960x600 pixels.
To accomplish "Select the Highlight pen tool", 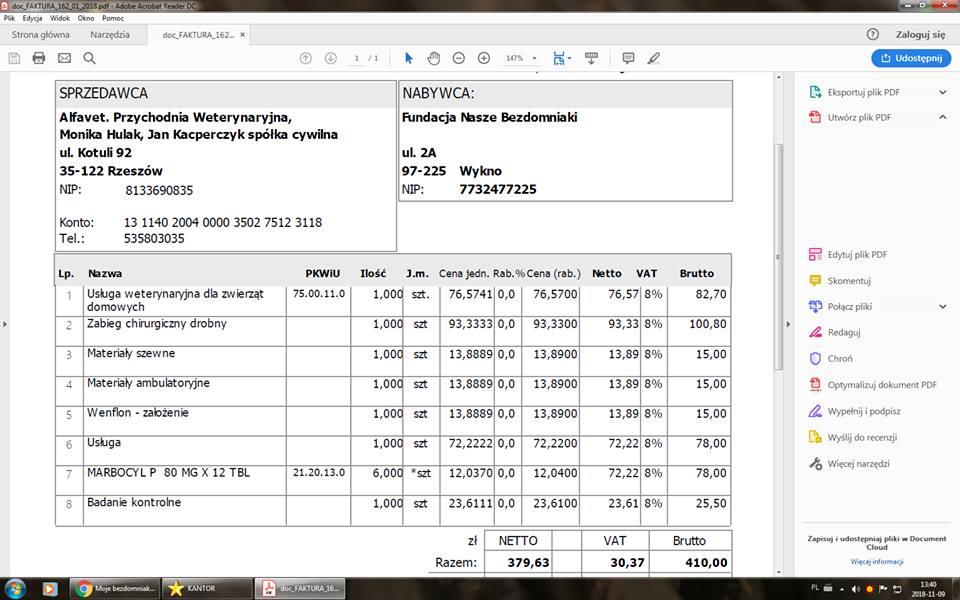I will point(653,58).
